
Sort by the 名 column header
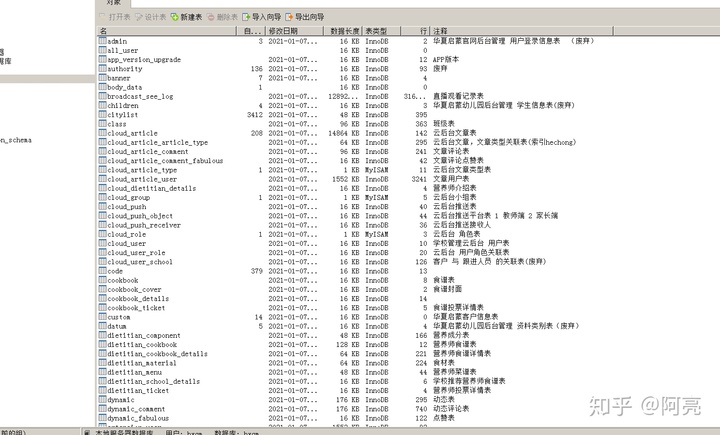click(x=167, y=31)
